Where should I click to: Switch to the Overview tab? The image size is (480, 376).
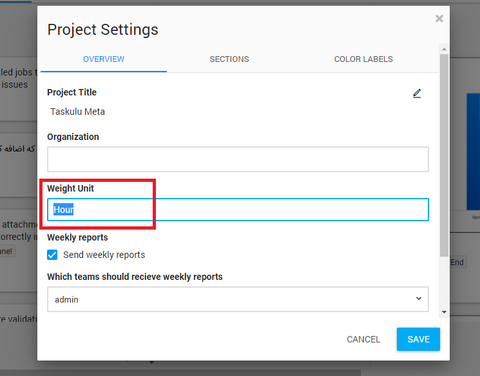[x=104, y=59]
